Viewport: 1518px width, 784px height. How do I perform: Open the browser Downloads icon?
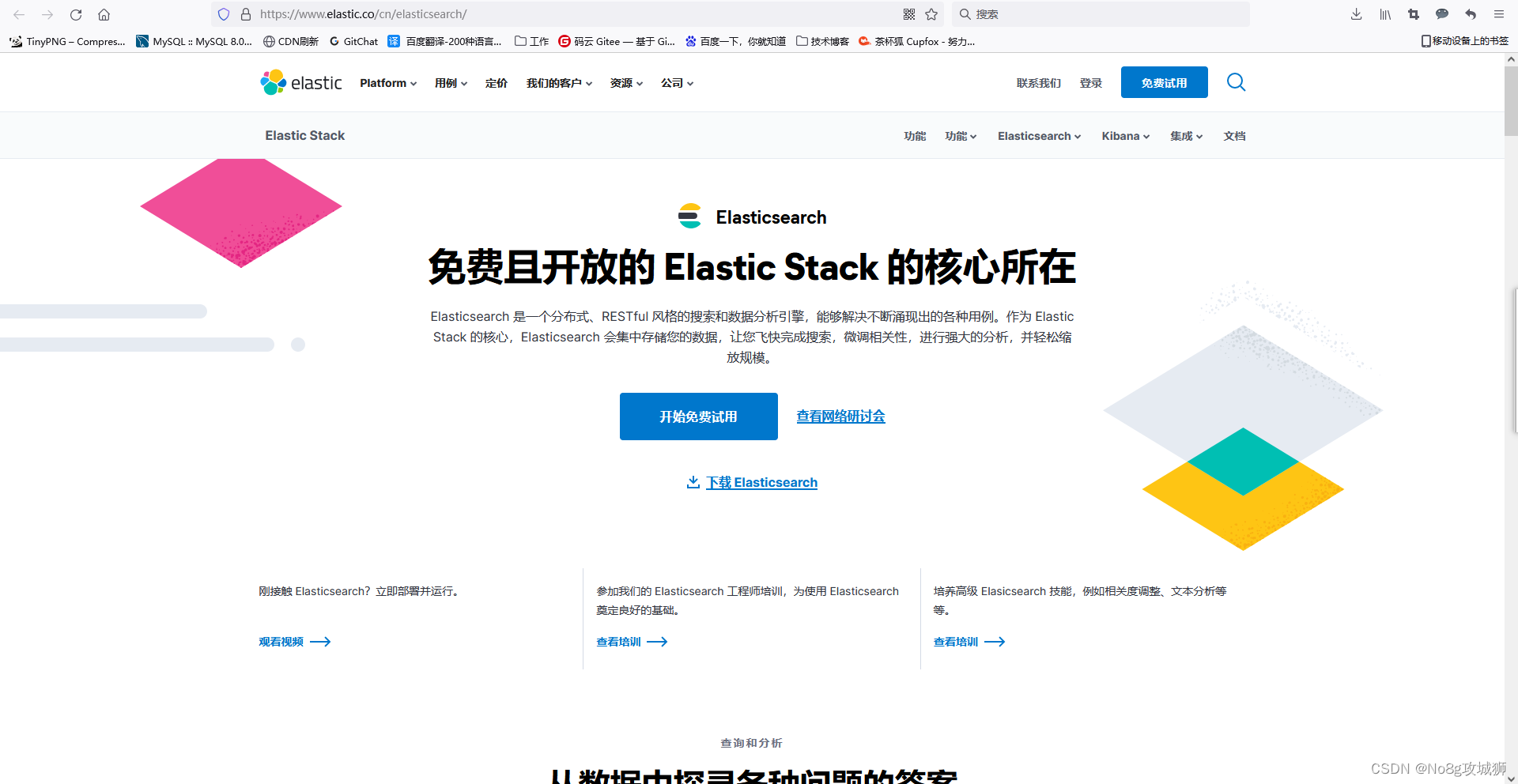1356,14
